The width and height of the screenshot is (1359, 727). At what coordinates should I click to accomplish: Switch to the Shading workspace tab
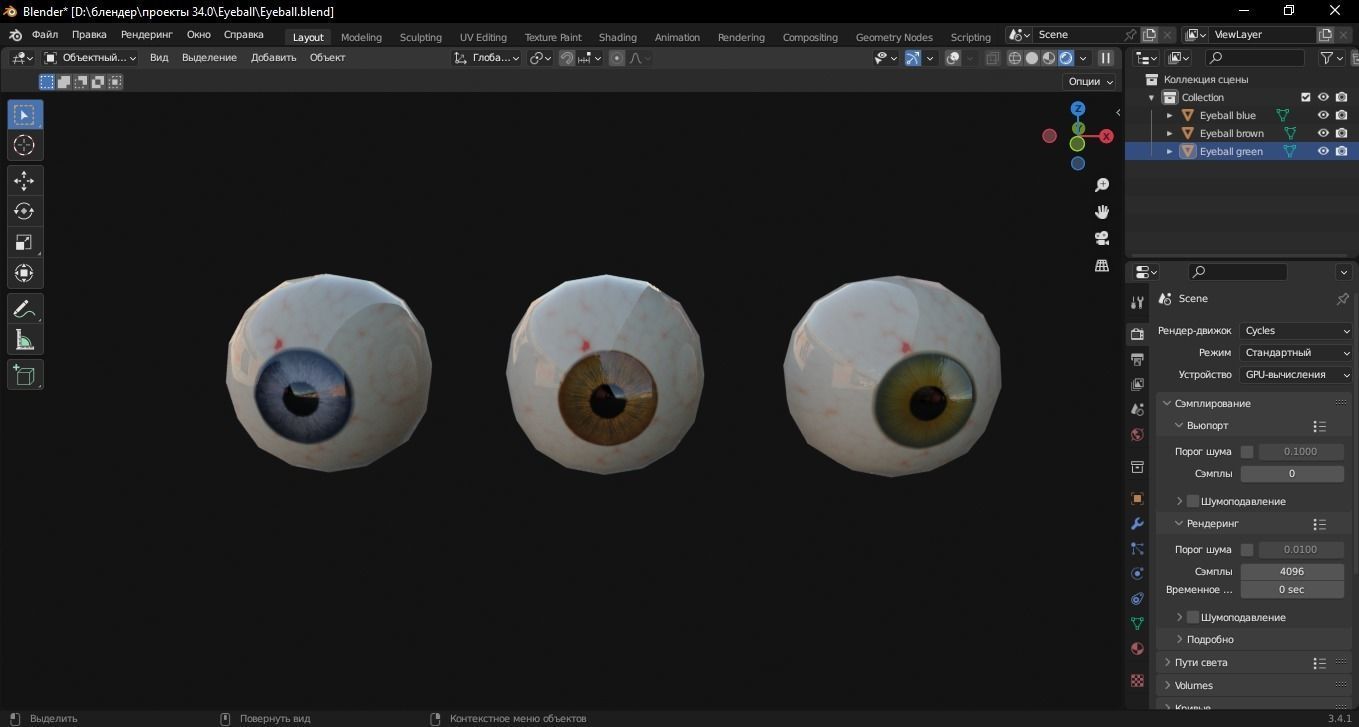click(617, 37)
